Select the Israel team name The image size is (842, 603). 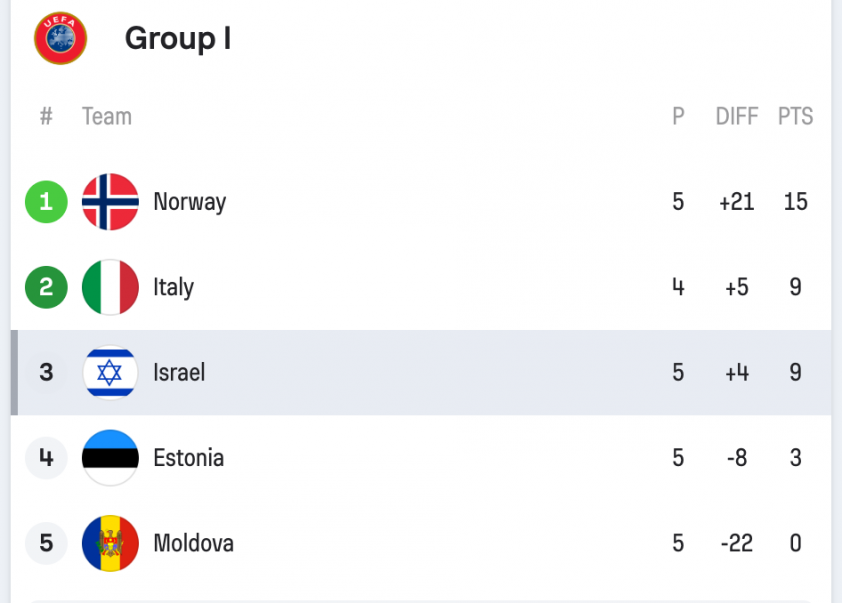179,373
